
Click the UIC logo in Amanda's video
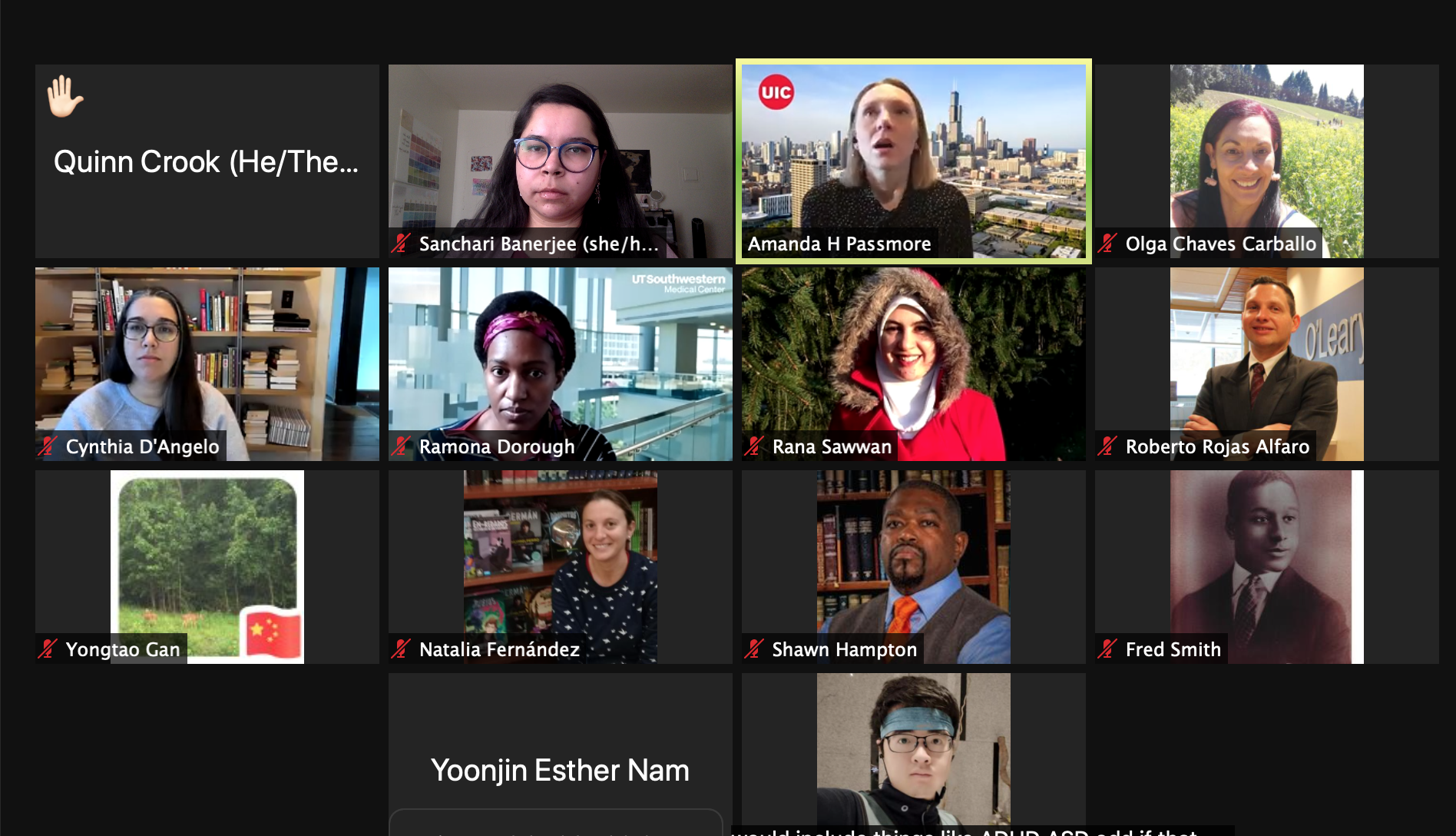776,92
